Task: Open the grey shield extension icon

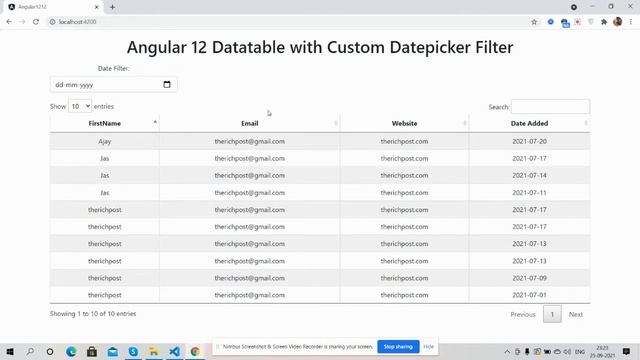Action: tap(591, 22)
